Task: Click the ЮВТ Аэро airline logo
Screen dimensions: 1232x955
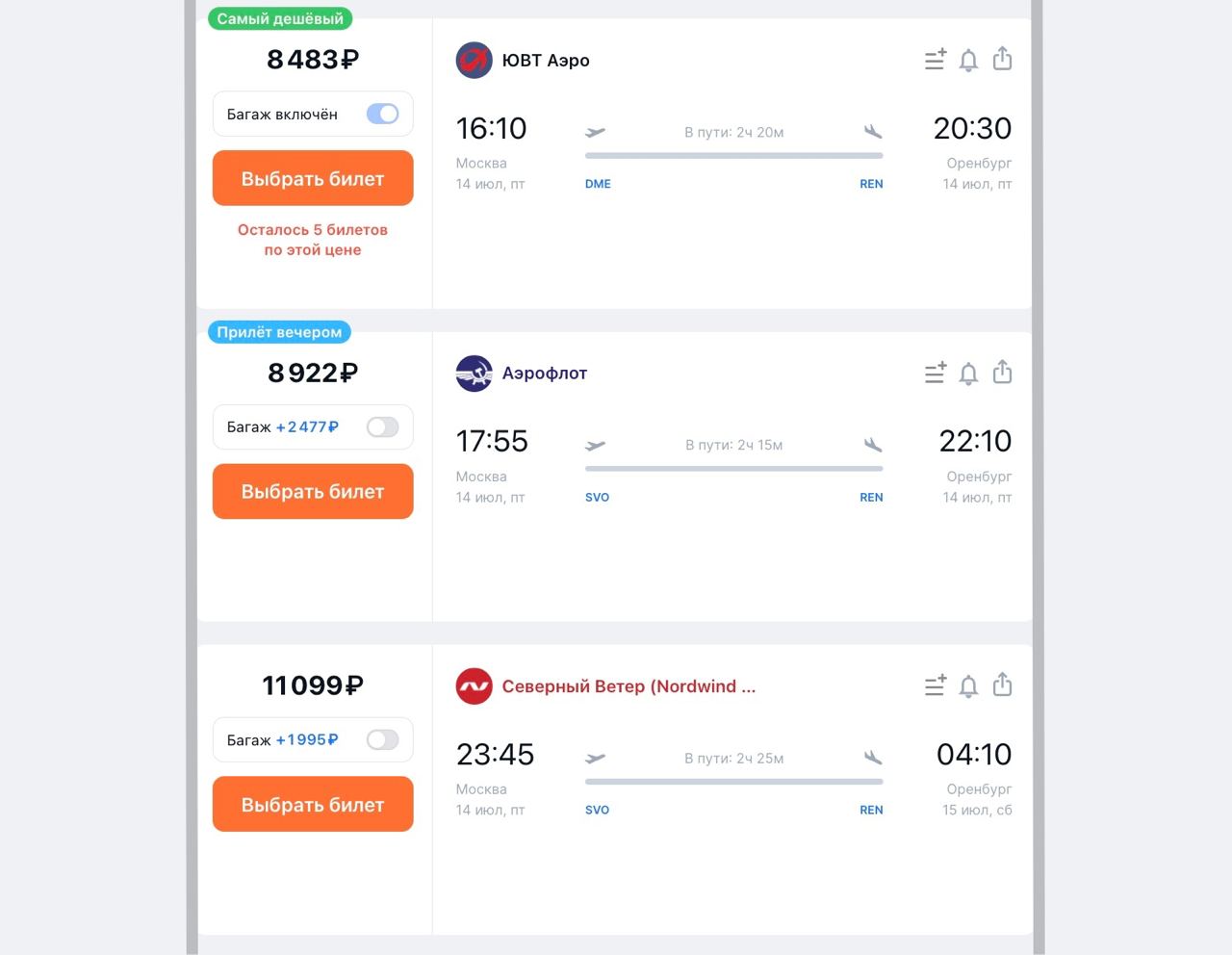Action: [x=474, y=61]
